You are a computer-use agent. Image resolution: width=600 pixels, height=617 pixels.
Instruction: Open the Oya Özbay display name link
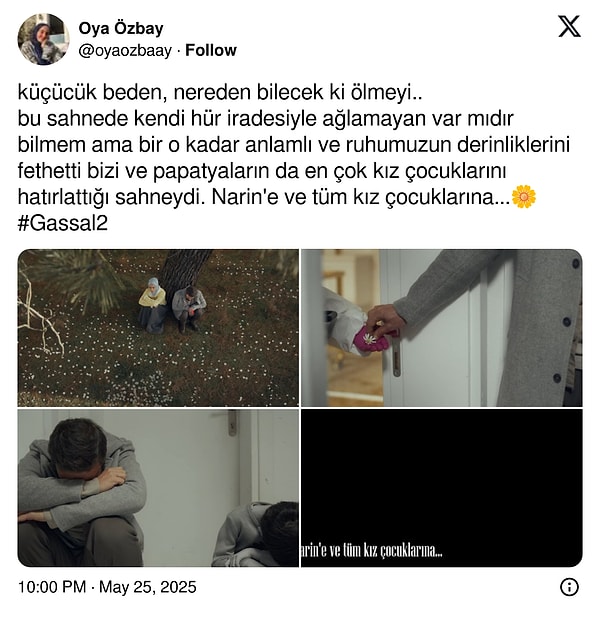point(121,28)
